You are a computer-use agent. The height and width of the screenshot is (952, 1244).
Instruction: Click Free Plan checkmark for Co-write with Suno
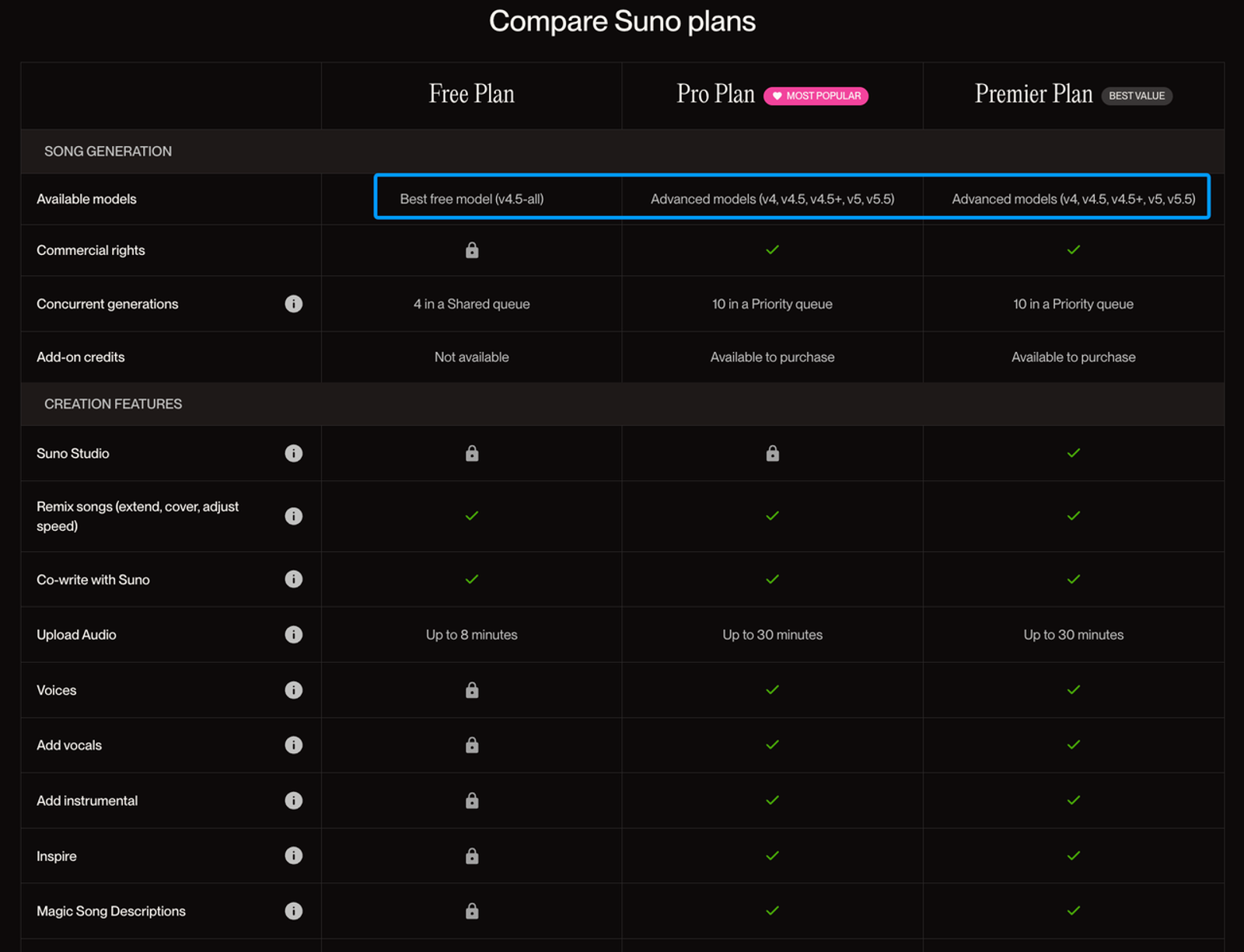click(472, 579)
